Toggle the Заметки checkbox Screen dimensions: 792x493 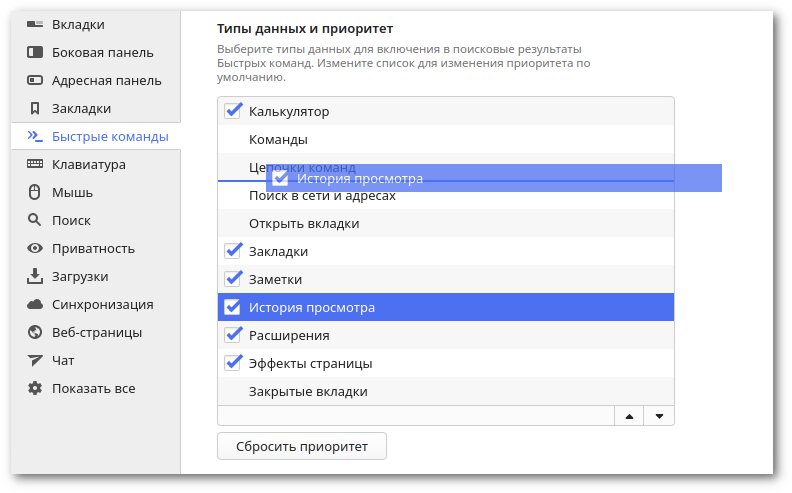[x=234, y=279]
